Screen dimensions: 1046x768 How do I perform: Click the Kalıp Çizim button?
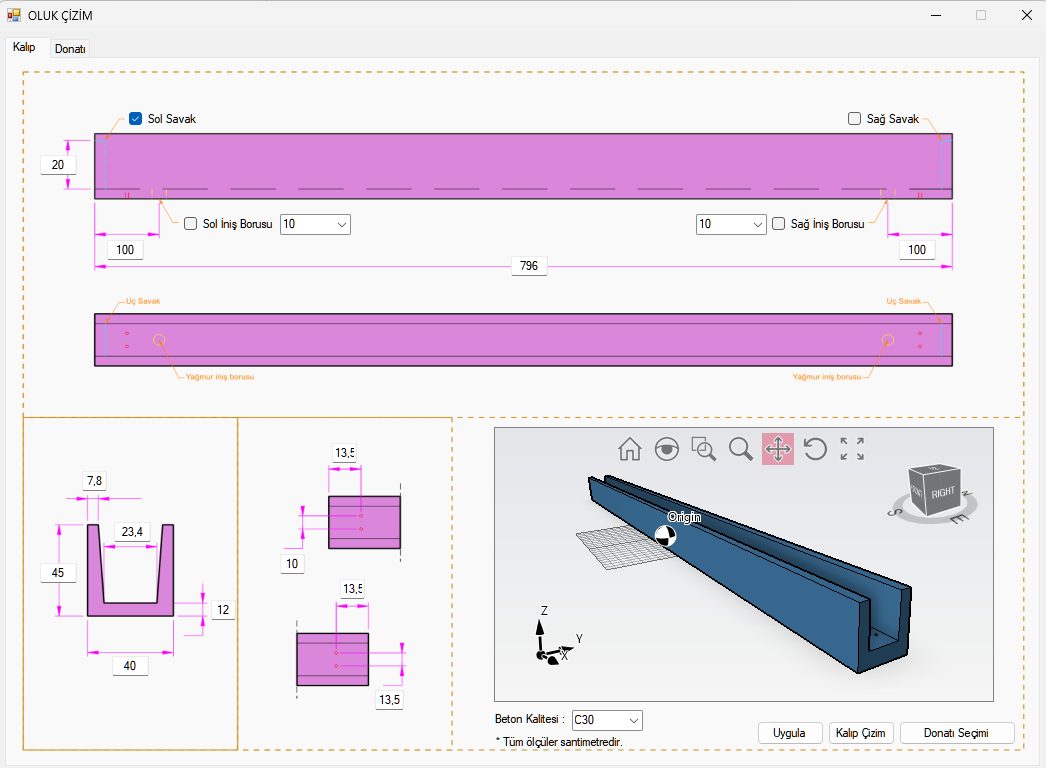click(x=860, y=733)
